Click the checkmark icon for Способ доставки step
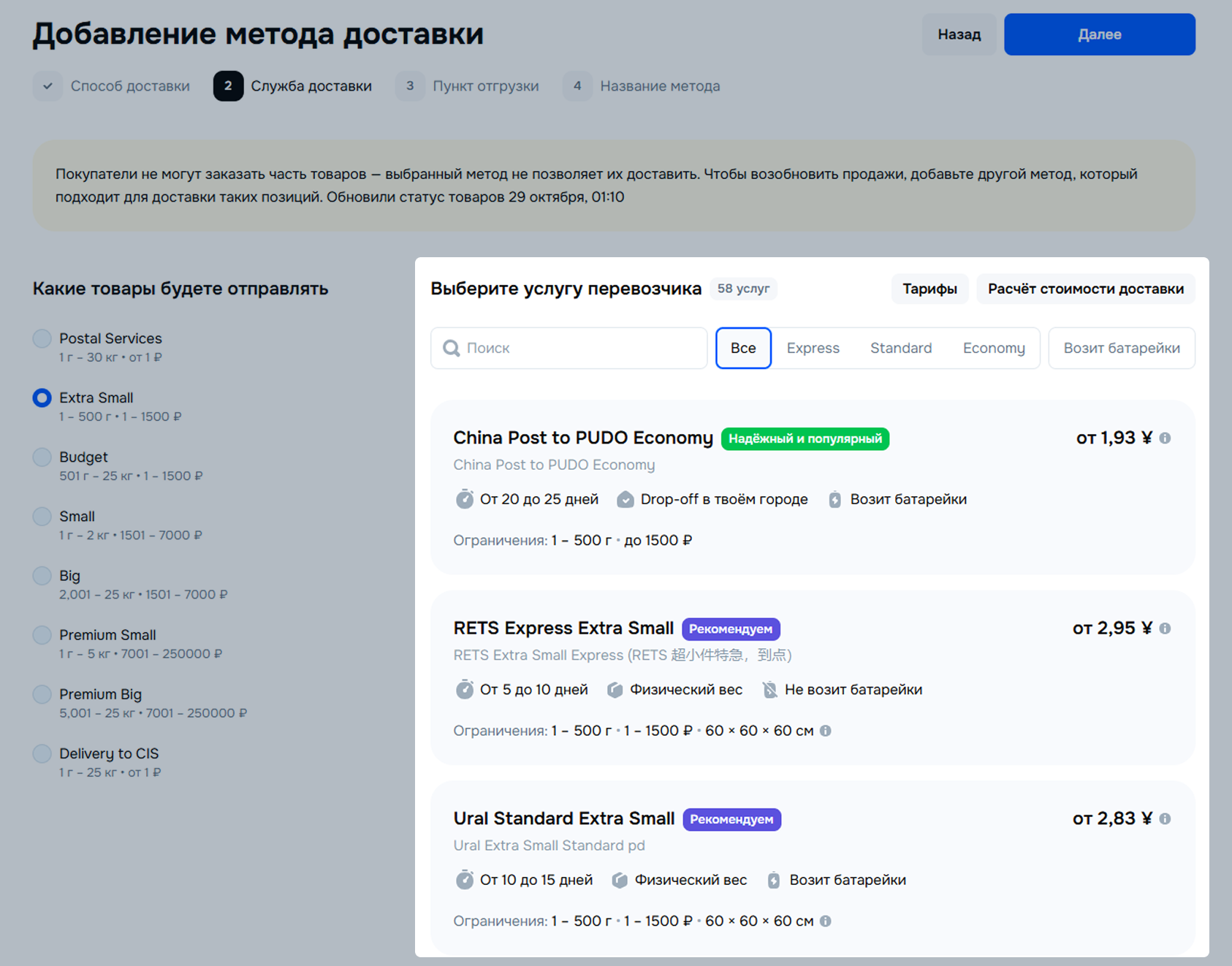This screenshot has height=966, width=1232. (47, 86)
